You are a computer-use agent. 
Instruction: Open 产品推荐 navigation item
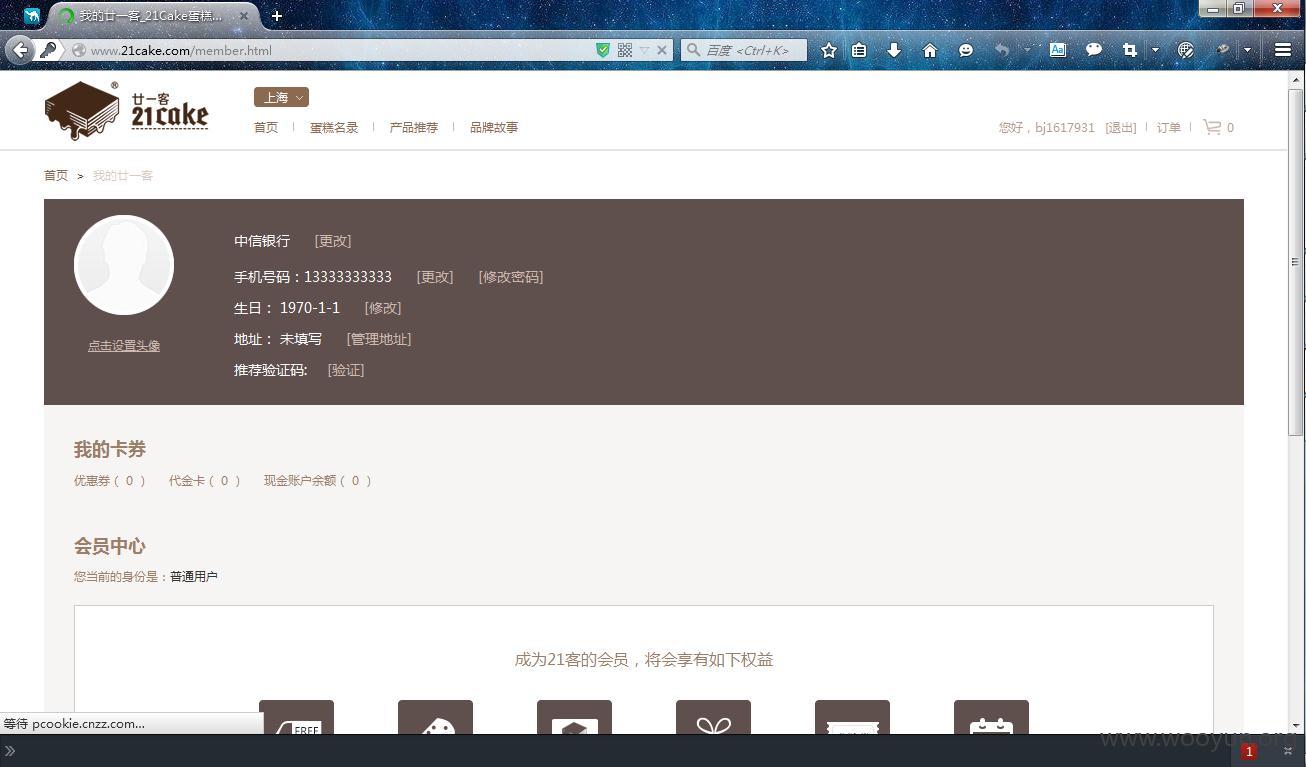click(x=414, y=127)
